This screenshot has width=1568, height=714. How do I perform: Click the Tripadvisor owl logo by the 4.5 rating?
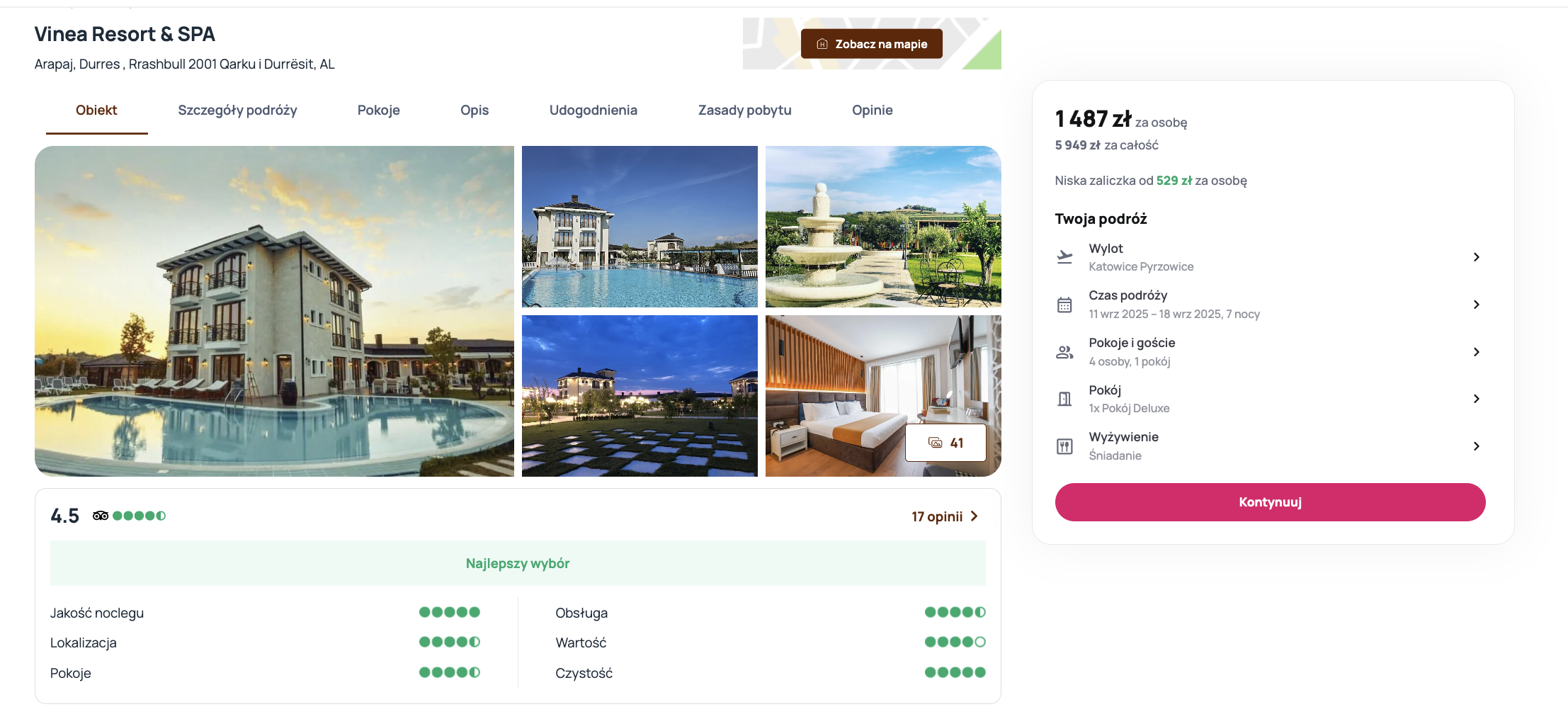click(x=101, y=516)
